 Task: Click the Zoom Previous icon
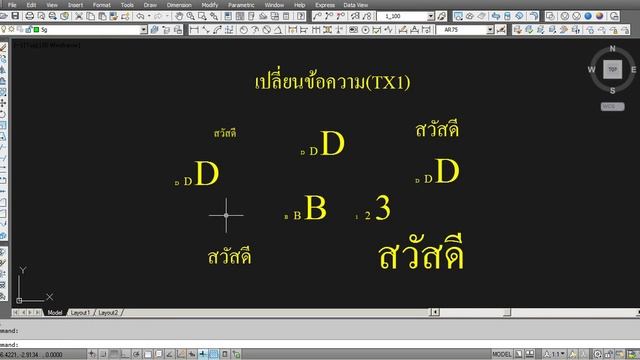[x=213, y=16]
